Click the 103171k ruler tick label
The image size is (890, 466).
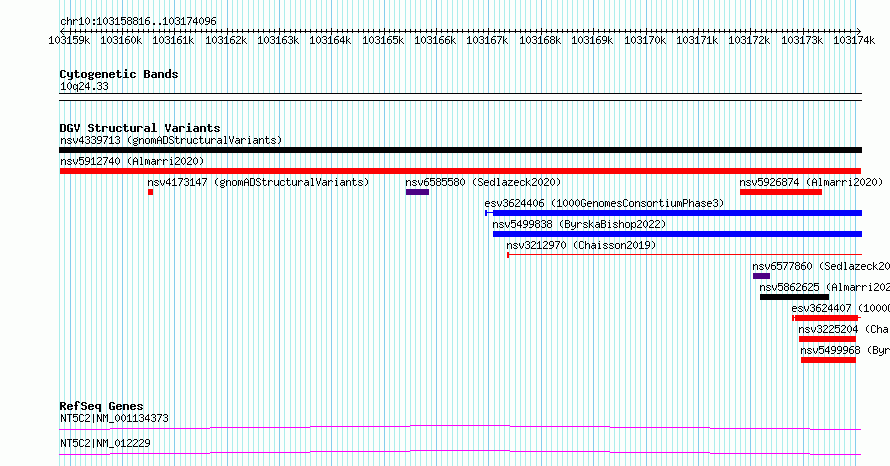697,40
